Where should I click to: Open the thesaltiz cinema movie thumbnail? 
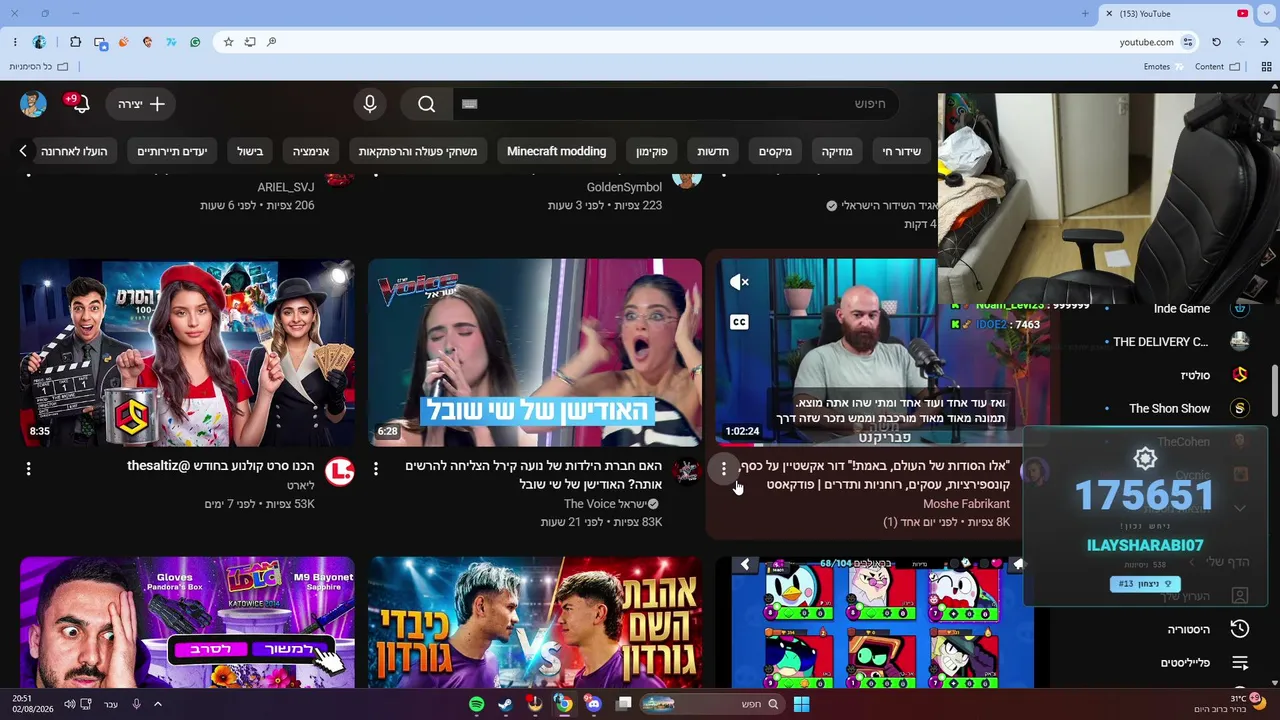[187, 352]
